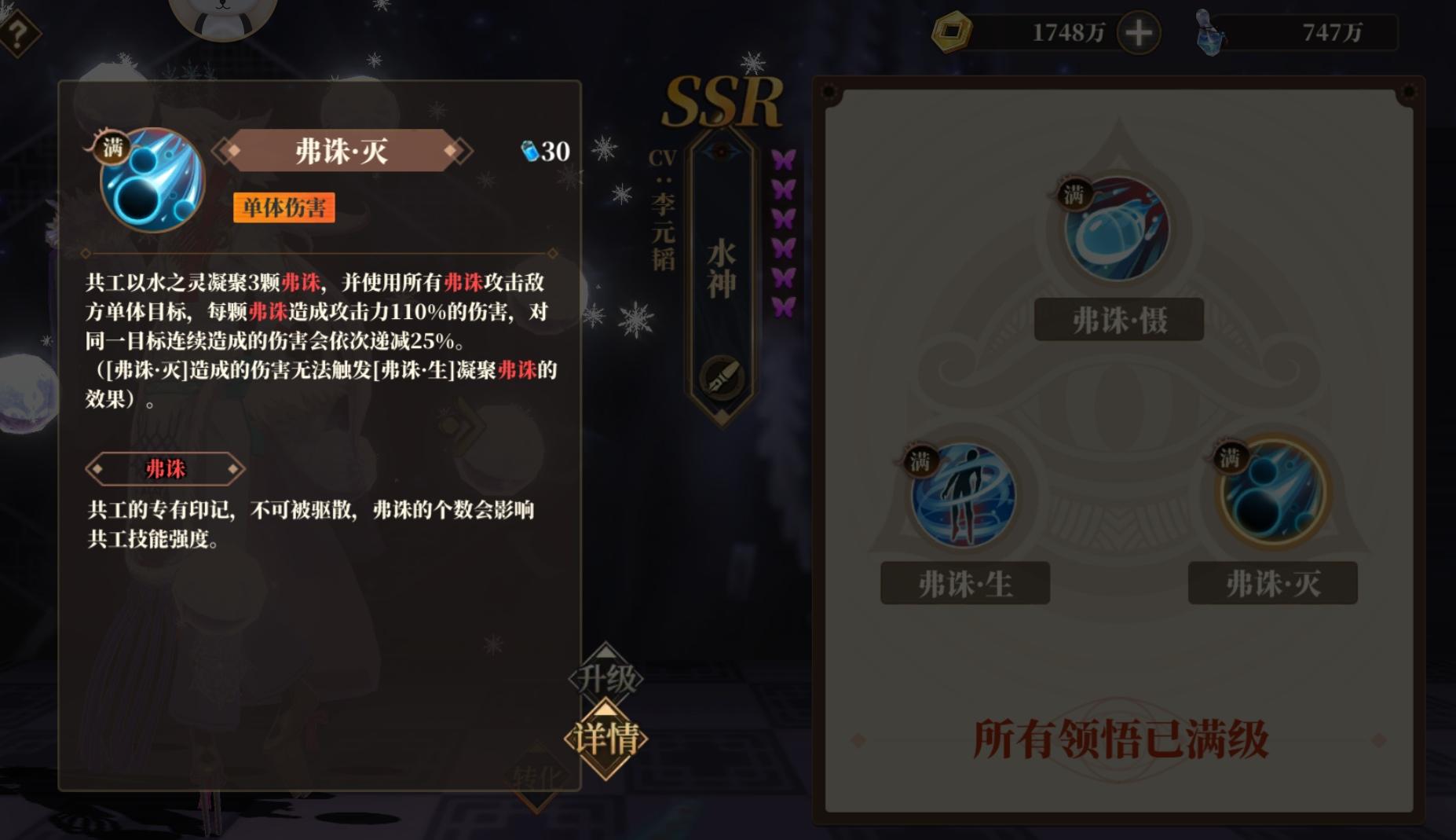Select the 弗诛·慑 skill icon
The height and width of the screenshot is (840, 1456).
[x=1116, y=229]
